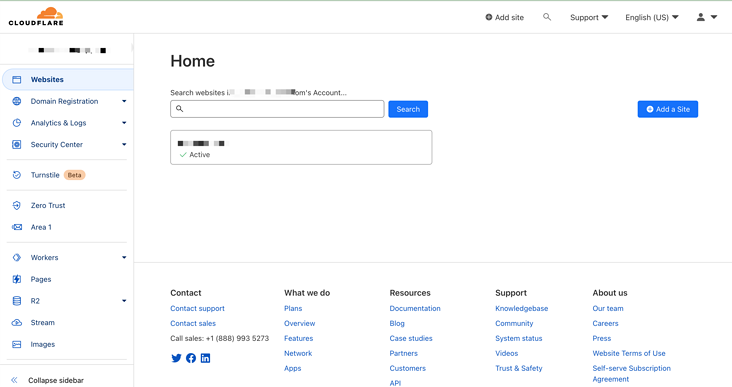Click Collapse sidebar text

tap(56, 380)
